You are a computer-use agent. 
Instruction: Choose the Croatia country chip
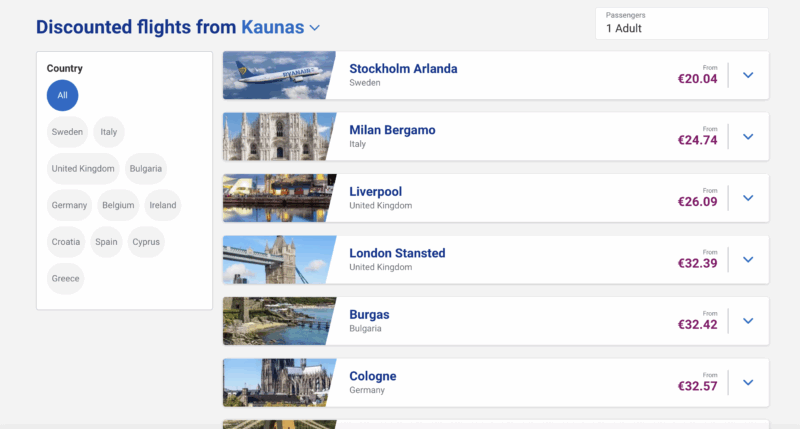tap(67, 242)
